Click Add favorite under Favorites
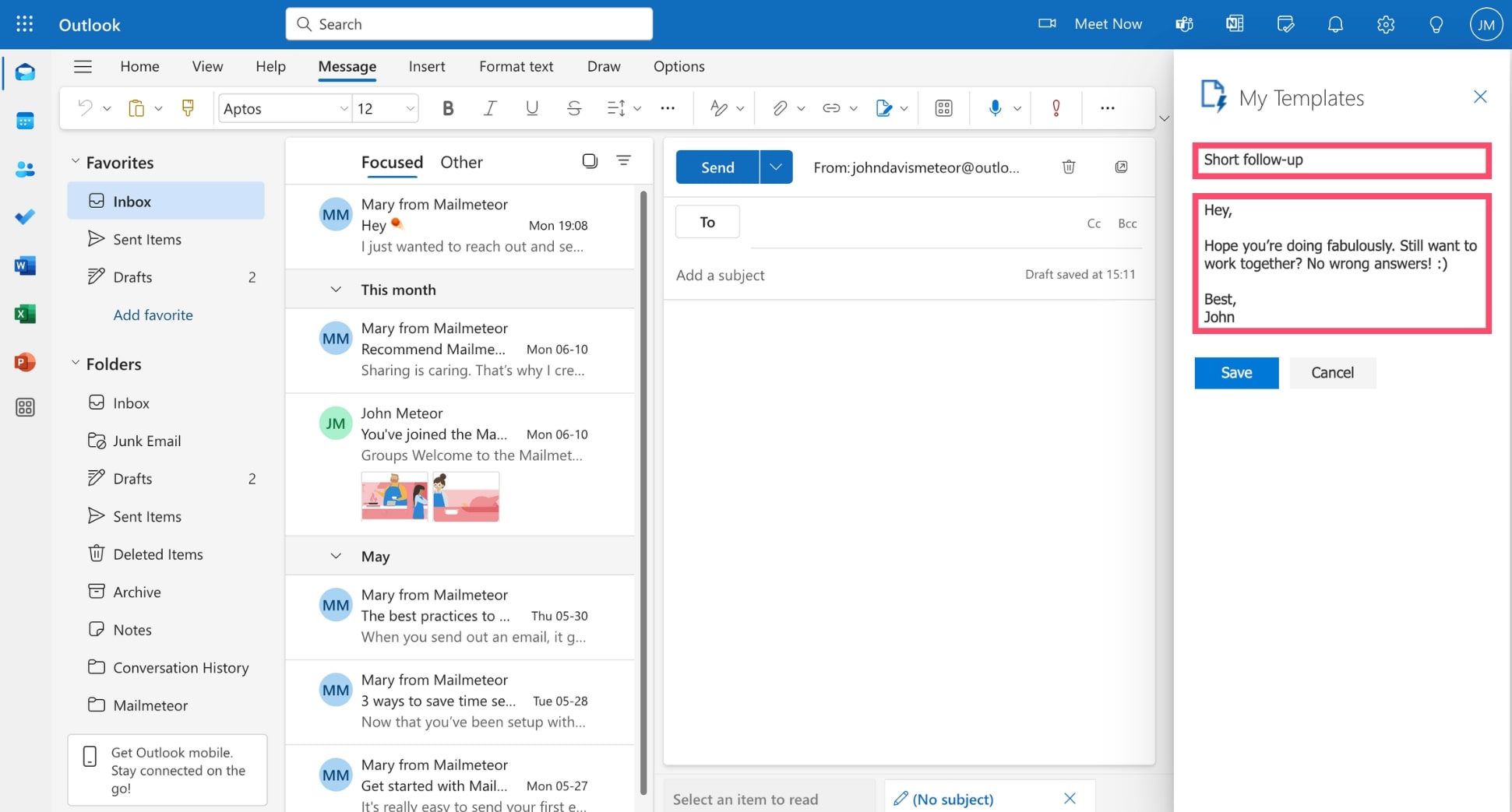Viewport: 1512px width, 812px height. 153,315
